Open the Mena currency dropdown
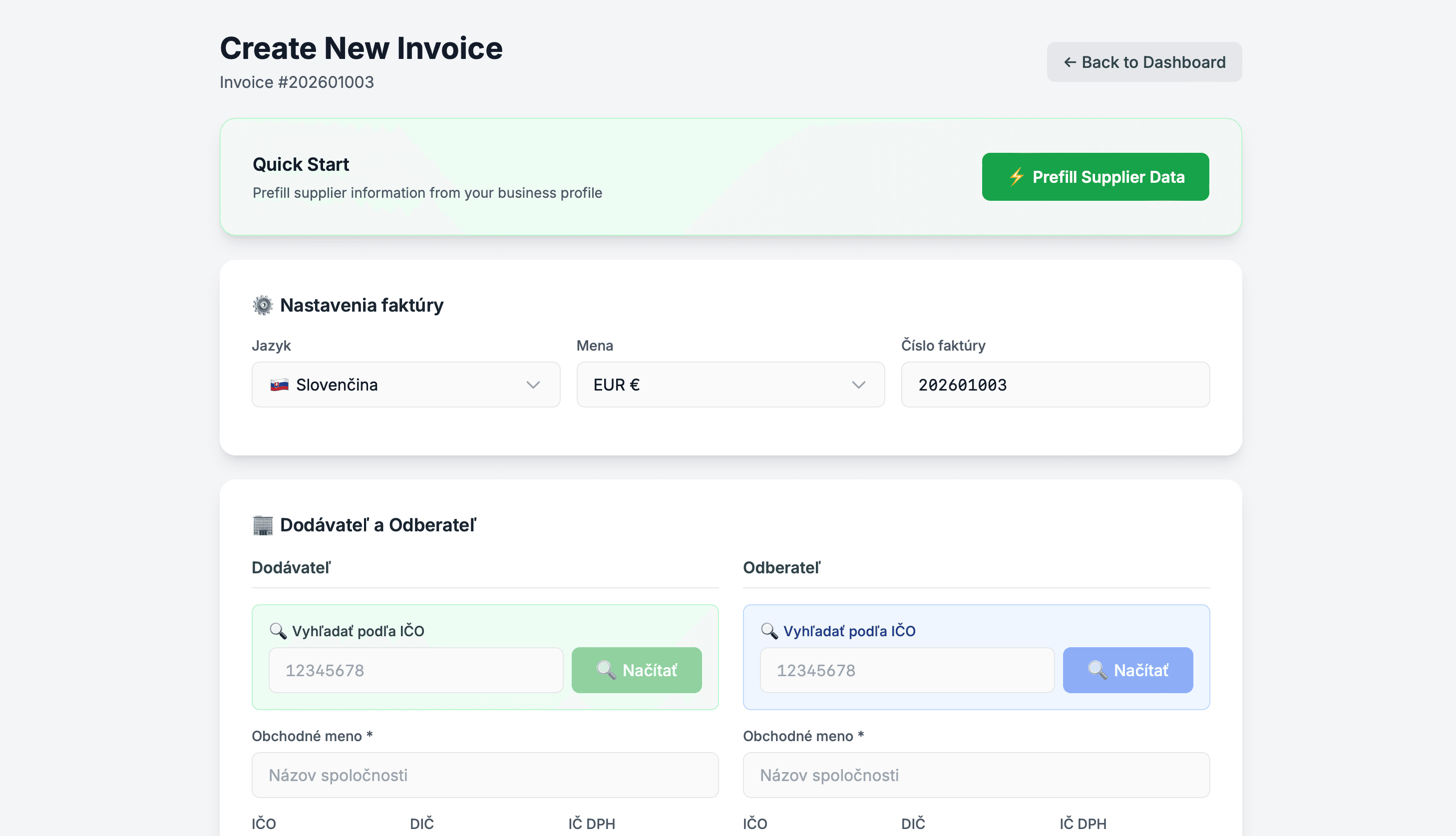Viewport: 1456px width, 836px height. [730, 385]
